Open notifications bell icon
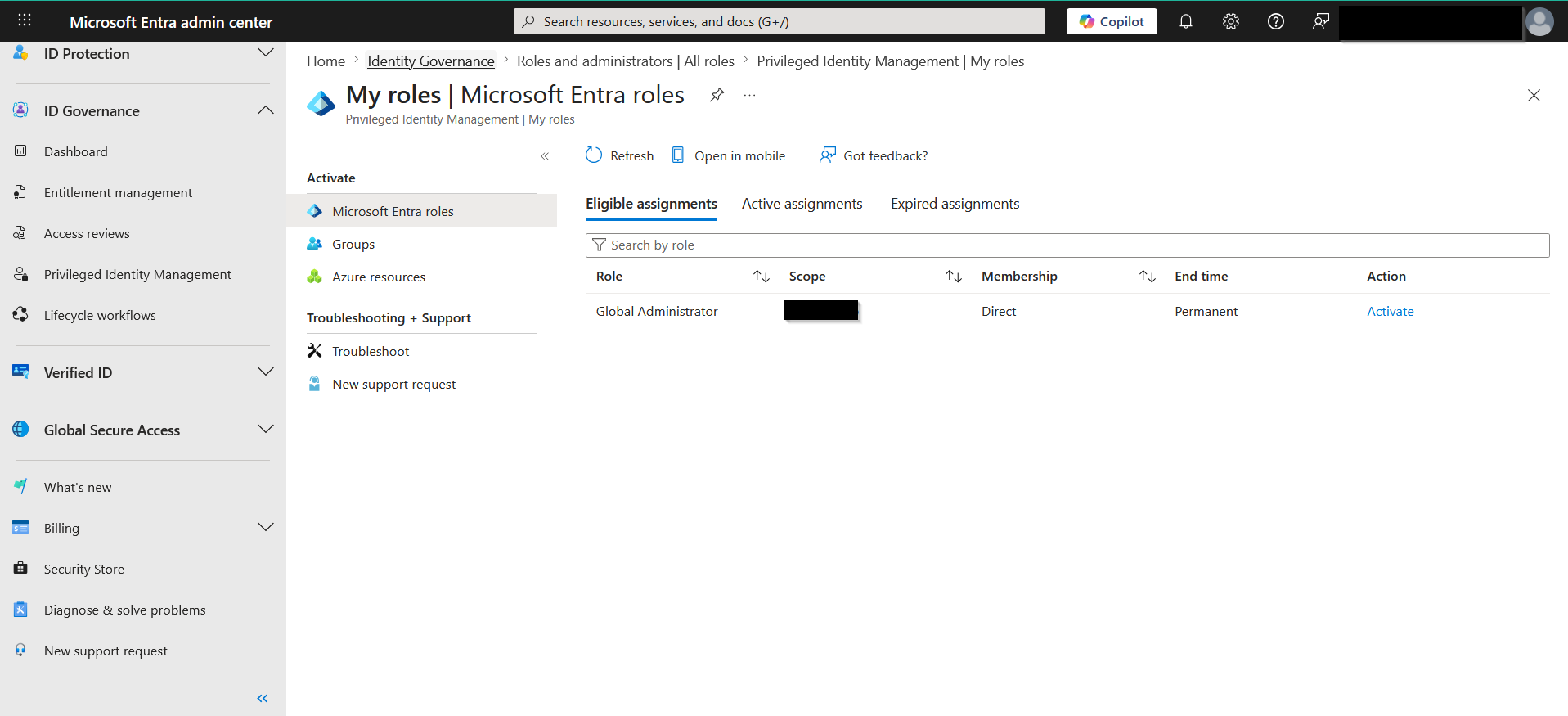The image size is (1568, 716). 1185,21
